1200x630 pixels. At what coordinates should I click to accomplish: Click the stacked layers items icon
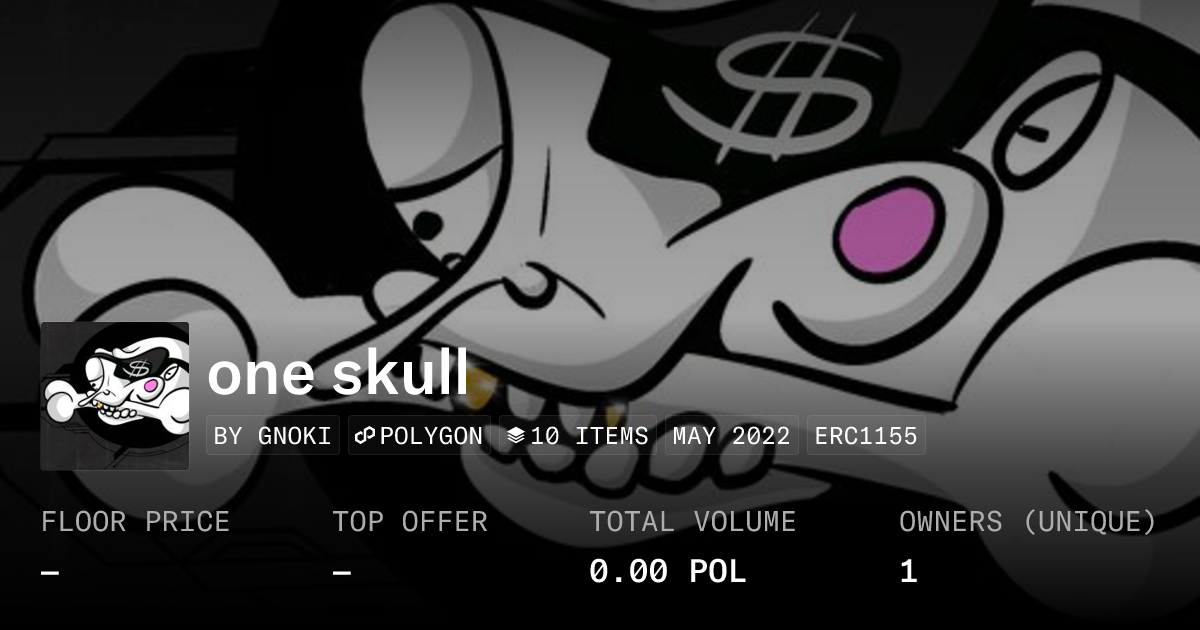pyautogui.click(x=516, y=436)
